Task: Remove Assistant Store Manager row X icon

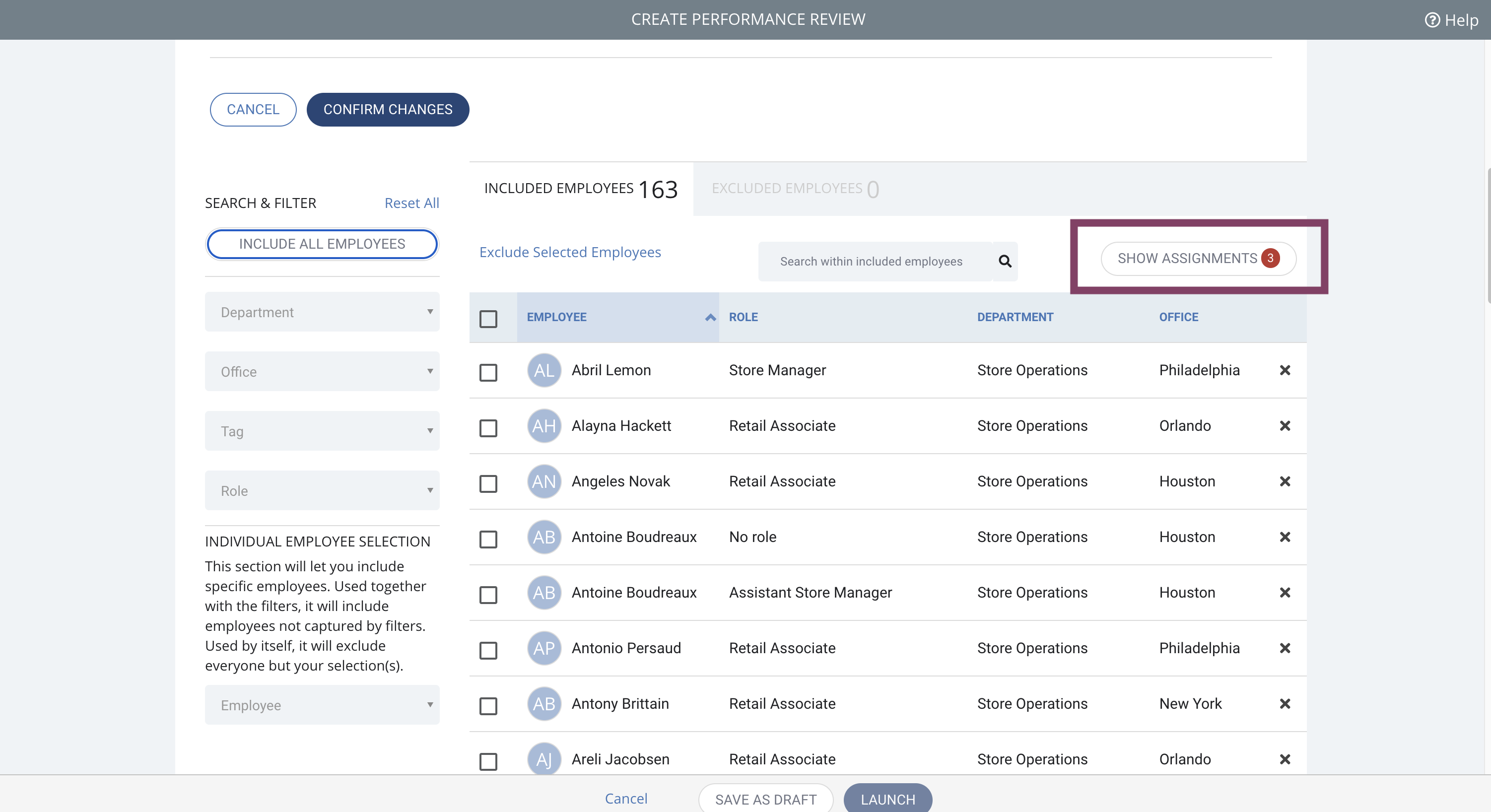Action: [x=1285, y=593]
